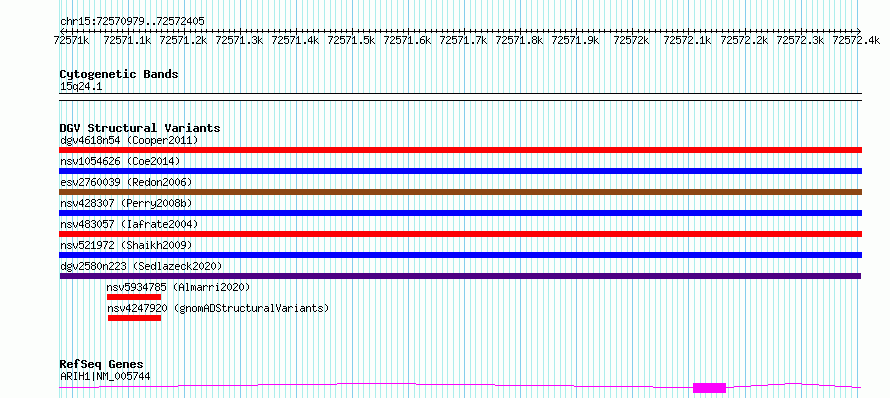The image size is (890, 398).
Task: Click the 72572.1k ruler label
Action: click(687, 40)
